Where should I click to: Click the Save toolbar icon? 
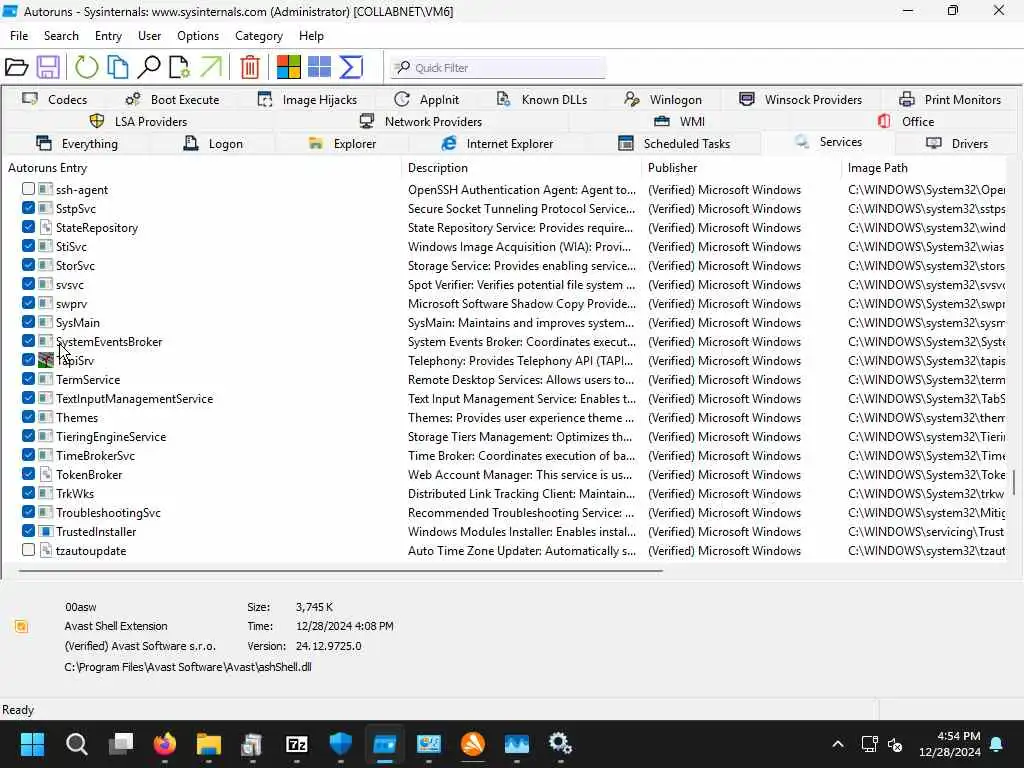pos(48,67)
